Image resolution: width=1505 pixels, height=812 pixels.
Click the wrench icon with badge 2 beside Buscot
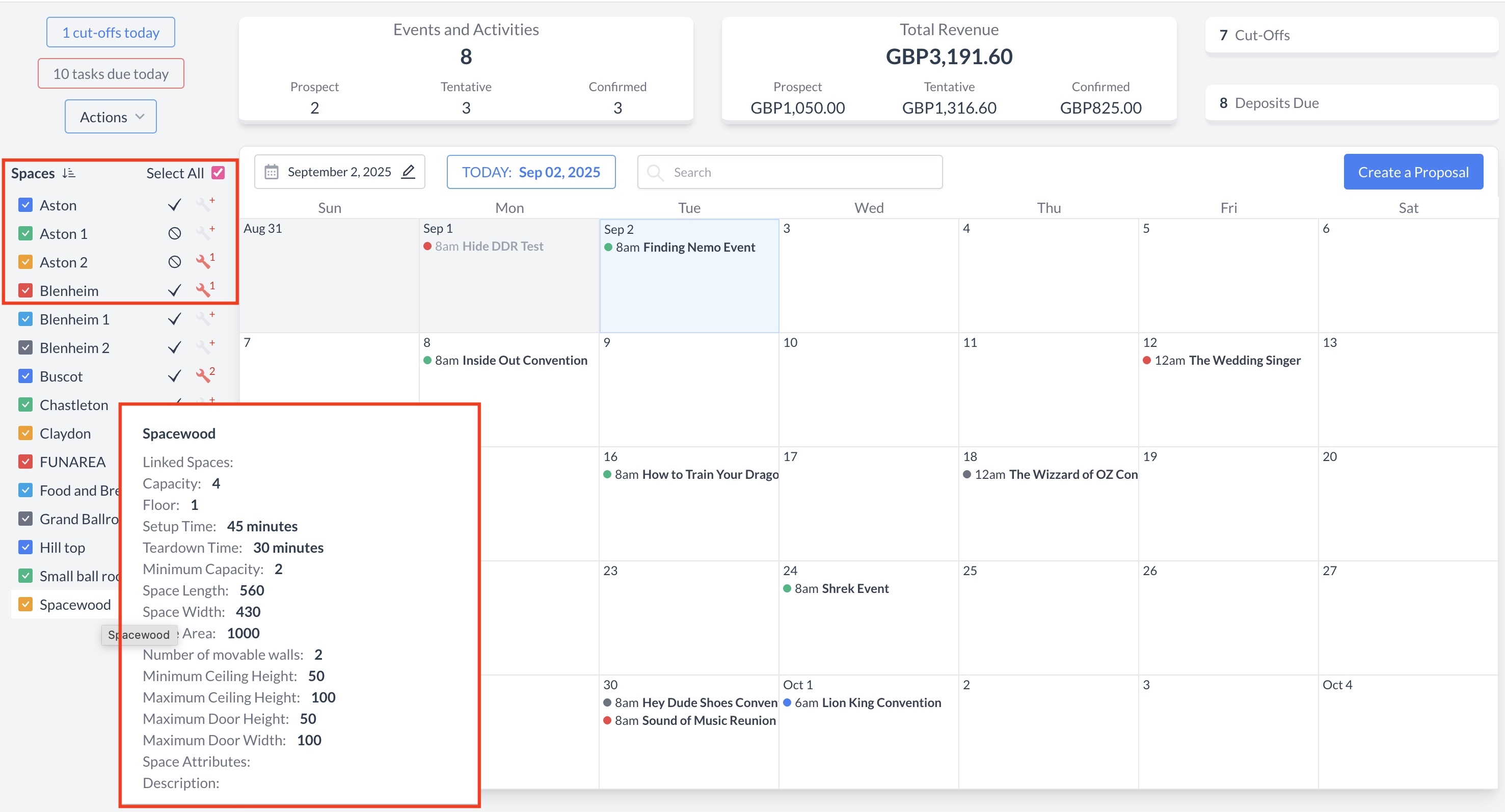(204, 375)
